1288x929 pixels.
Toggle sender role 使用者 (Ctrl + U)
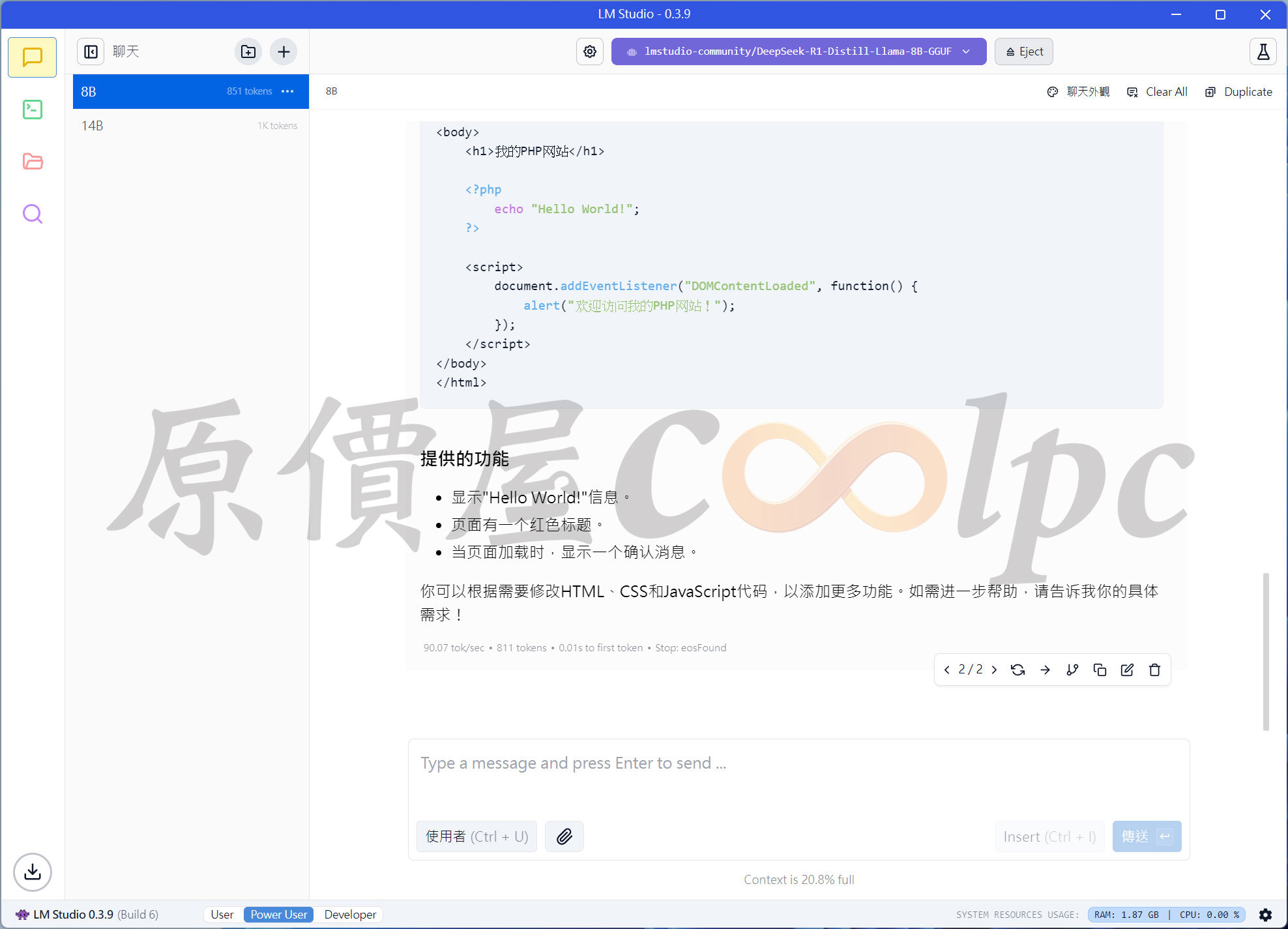(x=476, y=836)
